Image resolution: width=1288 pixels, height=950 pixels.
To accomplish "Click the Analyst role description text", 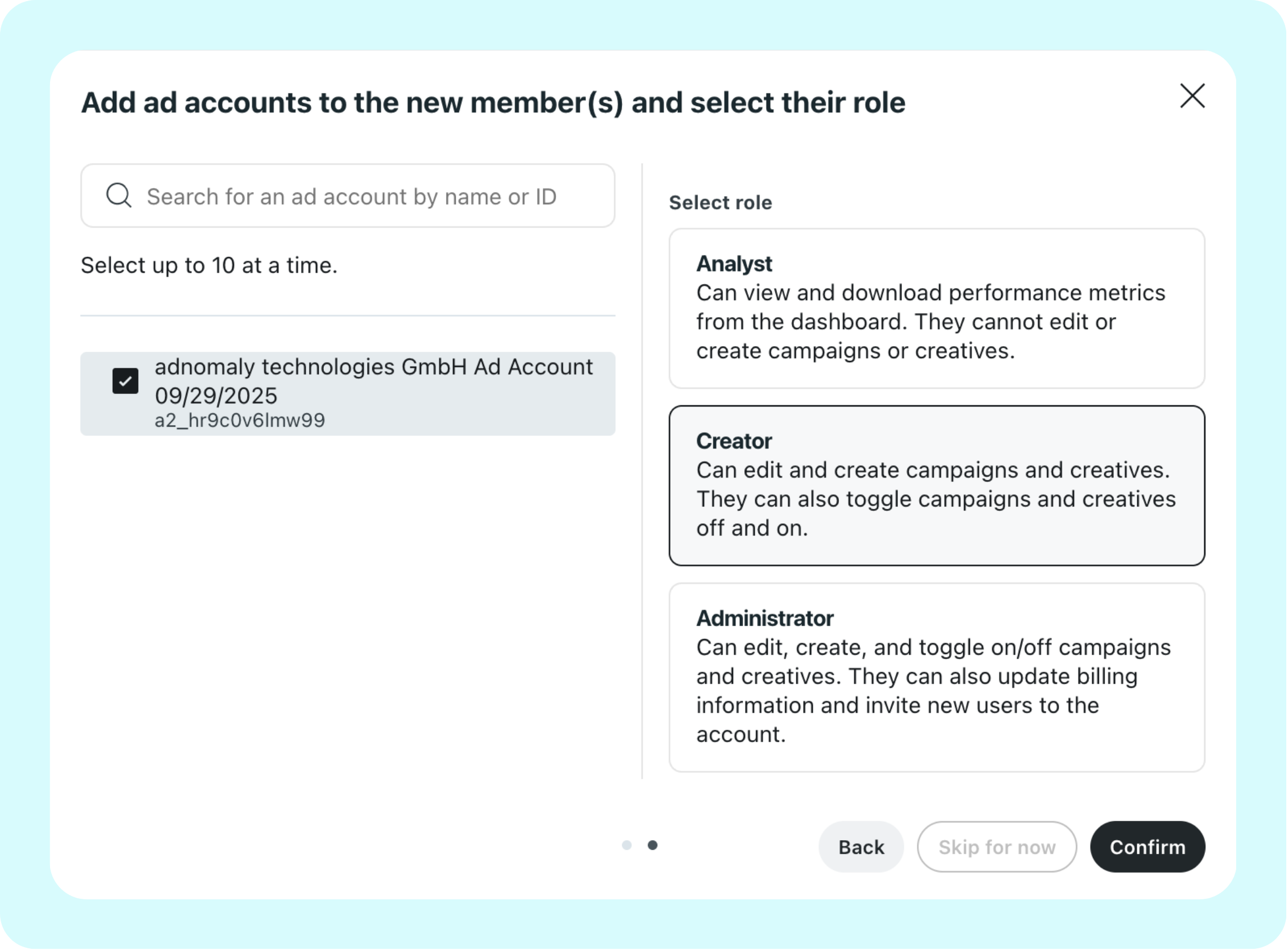I will pos(930,322).
